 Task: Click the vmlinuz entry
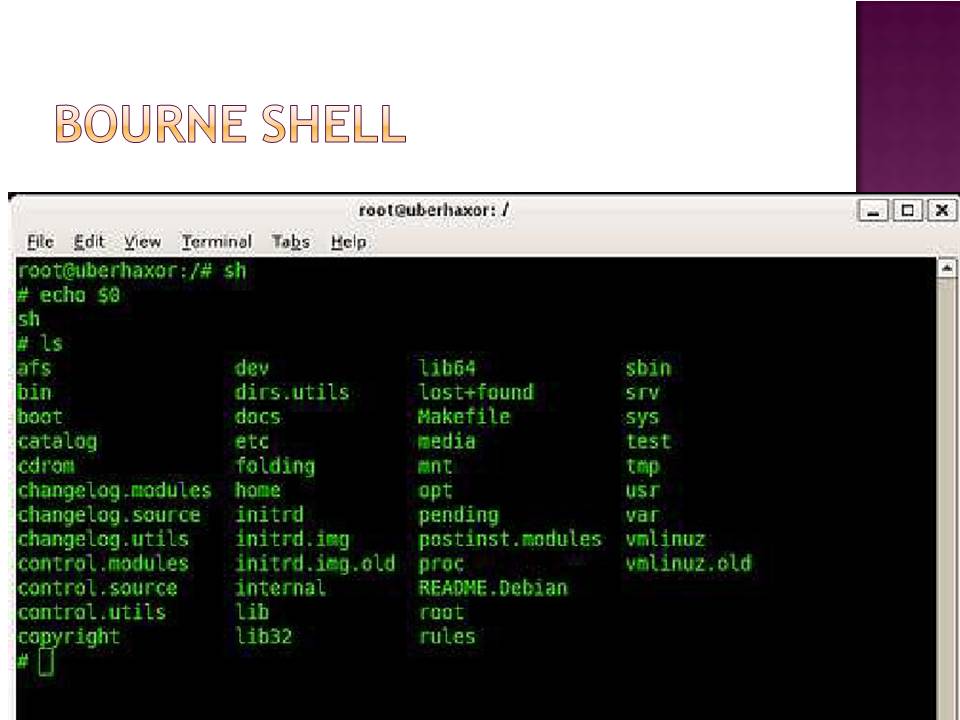coord(665,539)
